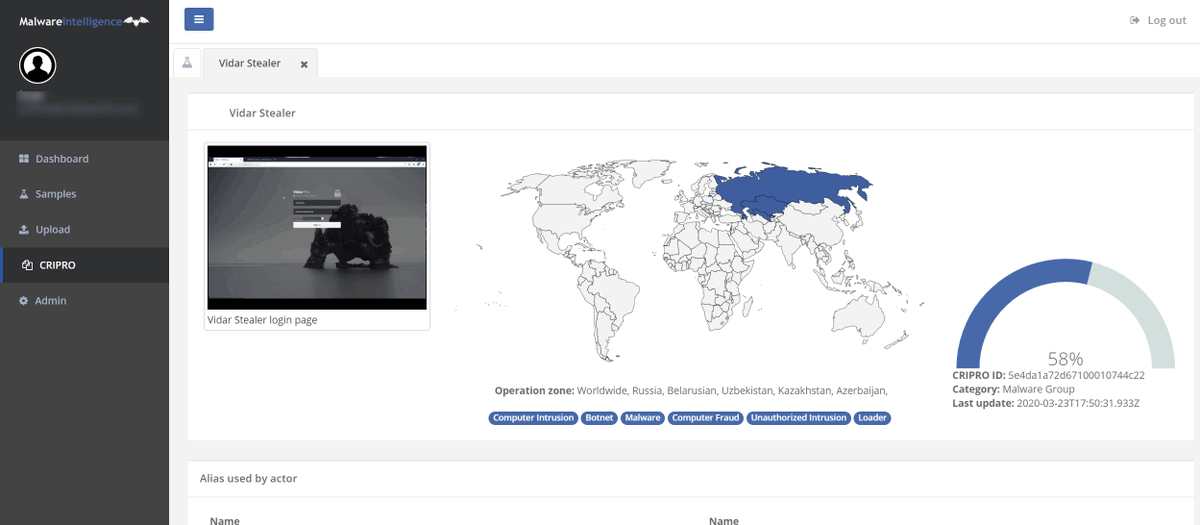This screenshot has height=525, width=1200.
Task: Open Admin in the sidebar
Action: [x=84, y=301]
